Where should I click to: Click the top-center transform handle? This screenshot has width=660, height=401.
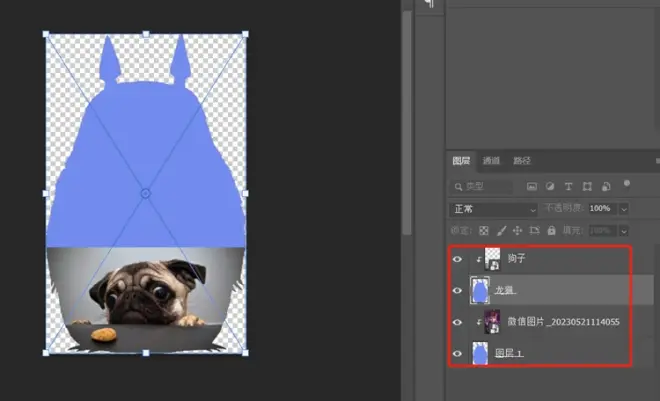[146, 34]
